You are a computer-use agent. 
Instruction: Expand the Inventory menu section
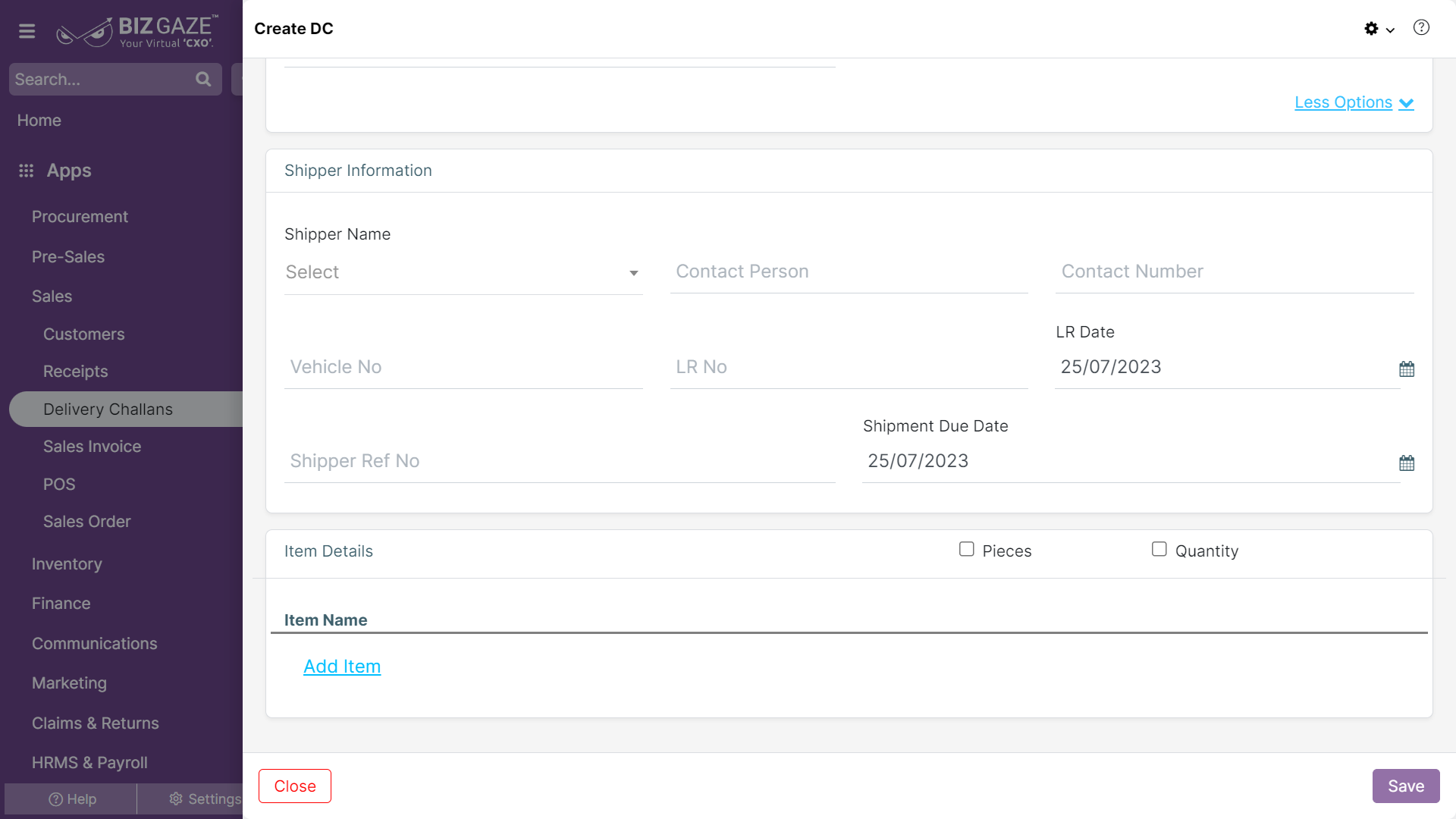coord(67,564)
